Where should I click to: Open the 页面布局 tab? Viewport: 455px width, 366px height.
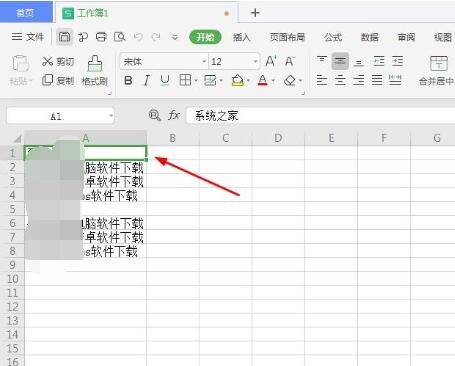pos(287,37)
